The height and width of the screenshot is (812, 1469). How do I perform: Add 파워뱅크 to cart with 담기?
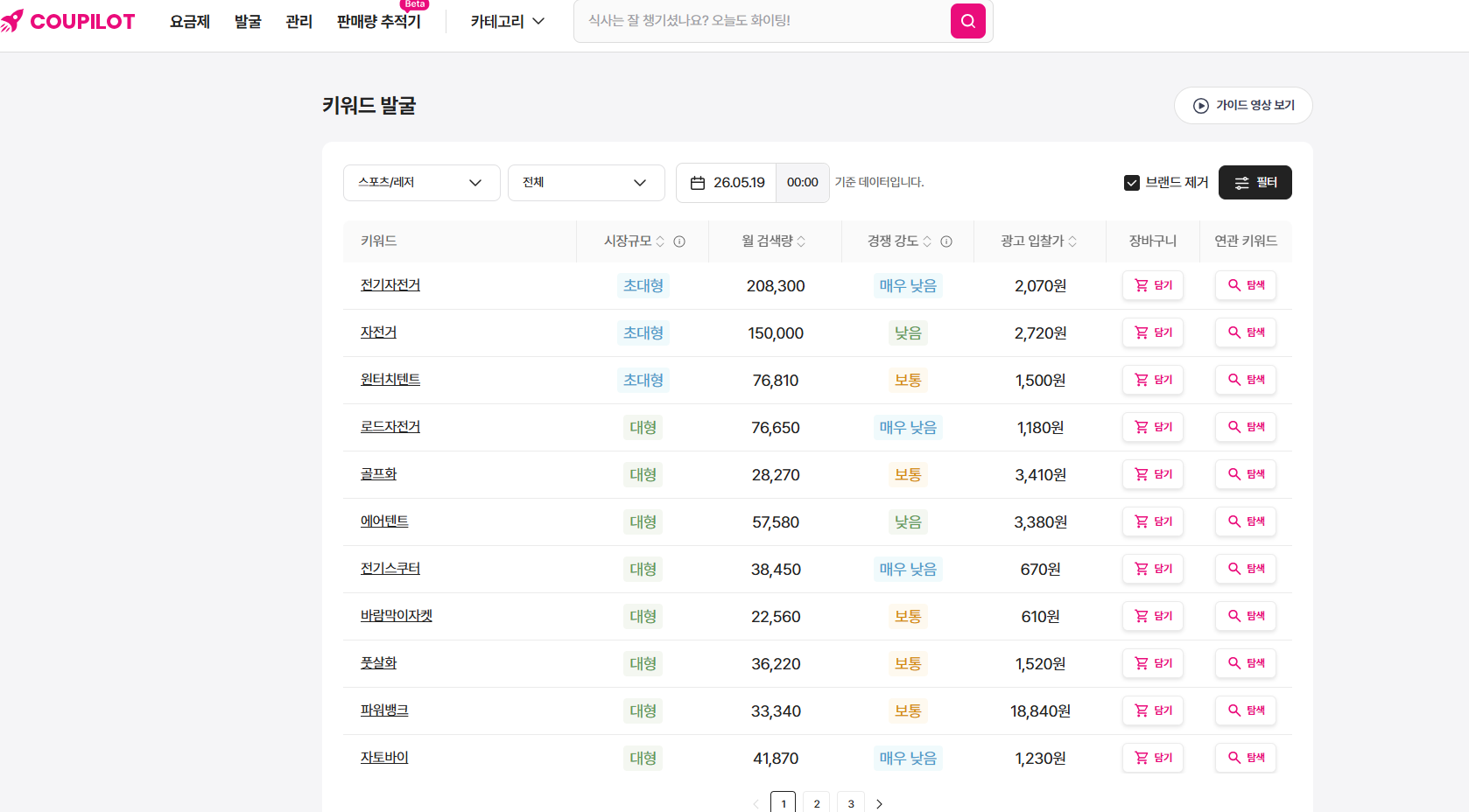pyautogui.click(x=1153, y=710)
